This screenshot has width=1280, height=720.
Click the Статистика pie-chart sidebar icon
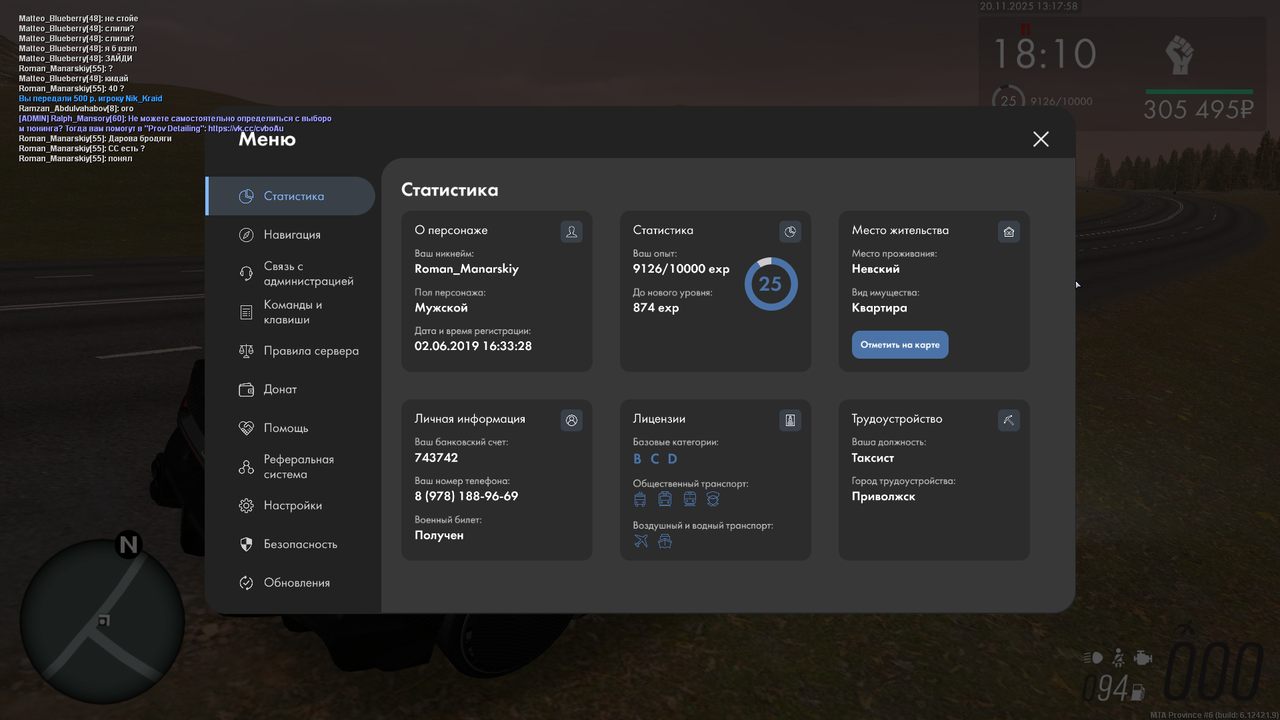[x=246, y=196]
